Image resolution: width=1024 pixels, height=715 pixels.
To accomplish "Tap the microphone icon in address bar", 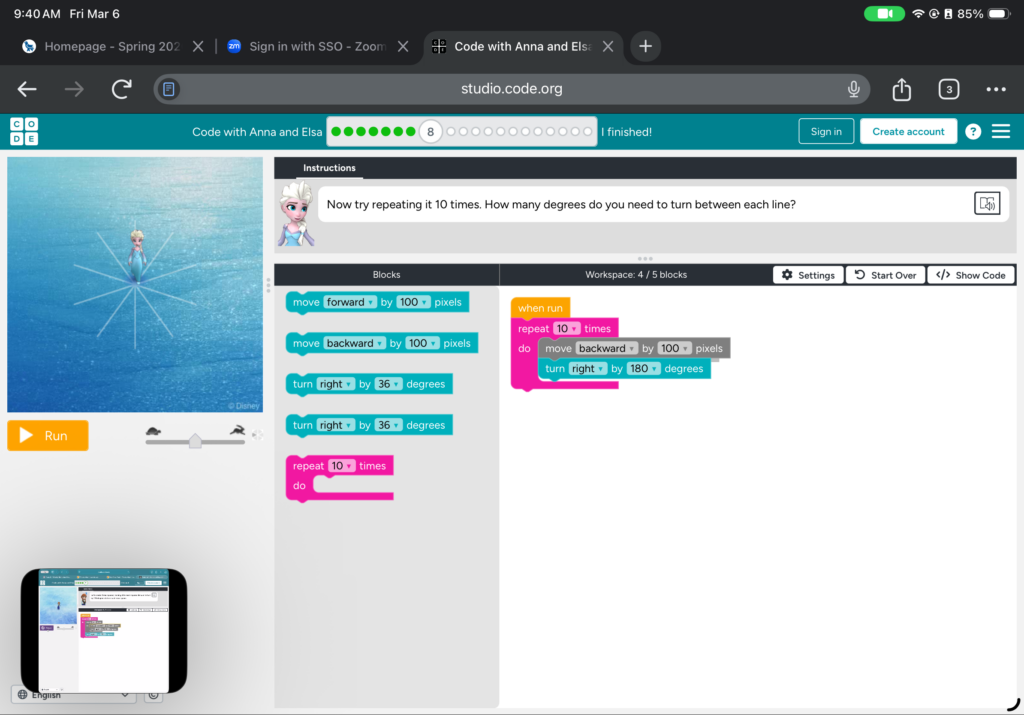I will (854, 89).
